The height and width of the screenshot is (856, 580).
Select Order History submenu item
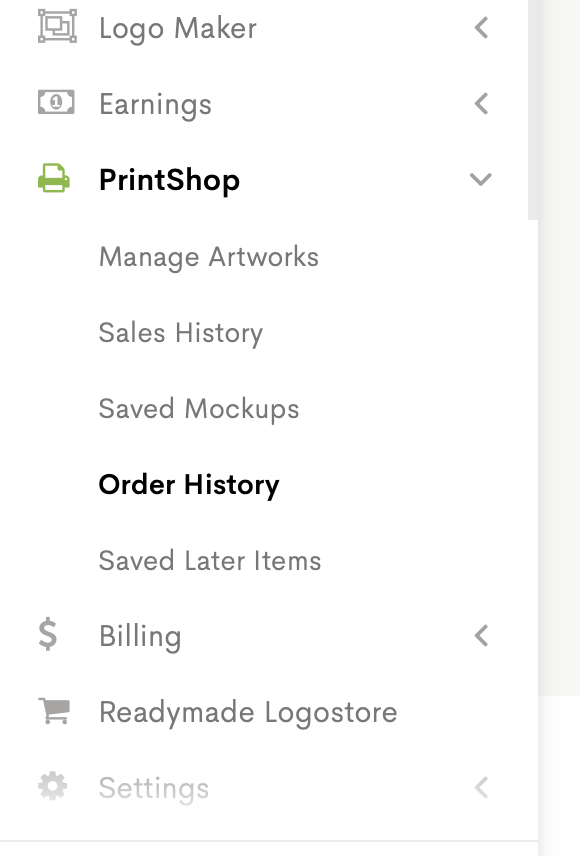189,485
